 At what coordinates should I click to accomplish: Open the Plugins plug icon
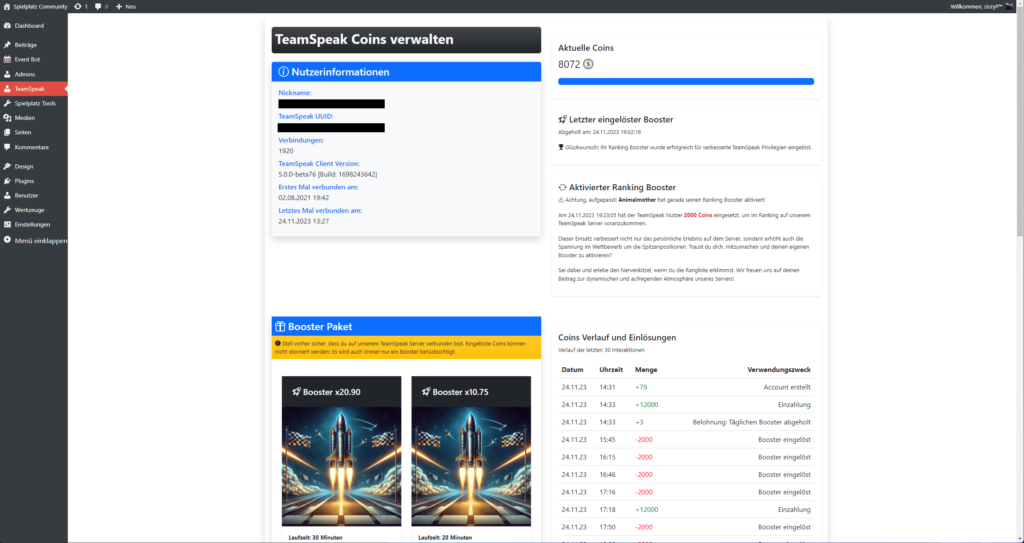click(x=7, y=181)
